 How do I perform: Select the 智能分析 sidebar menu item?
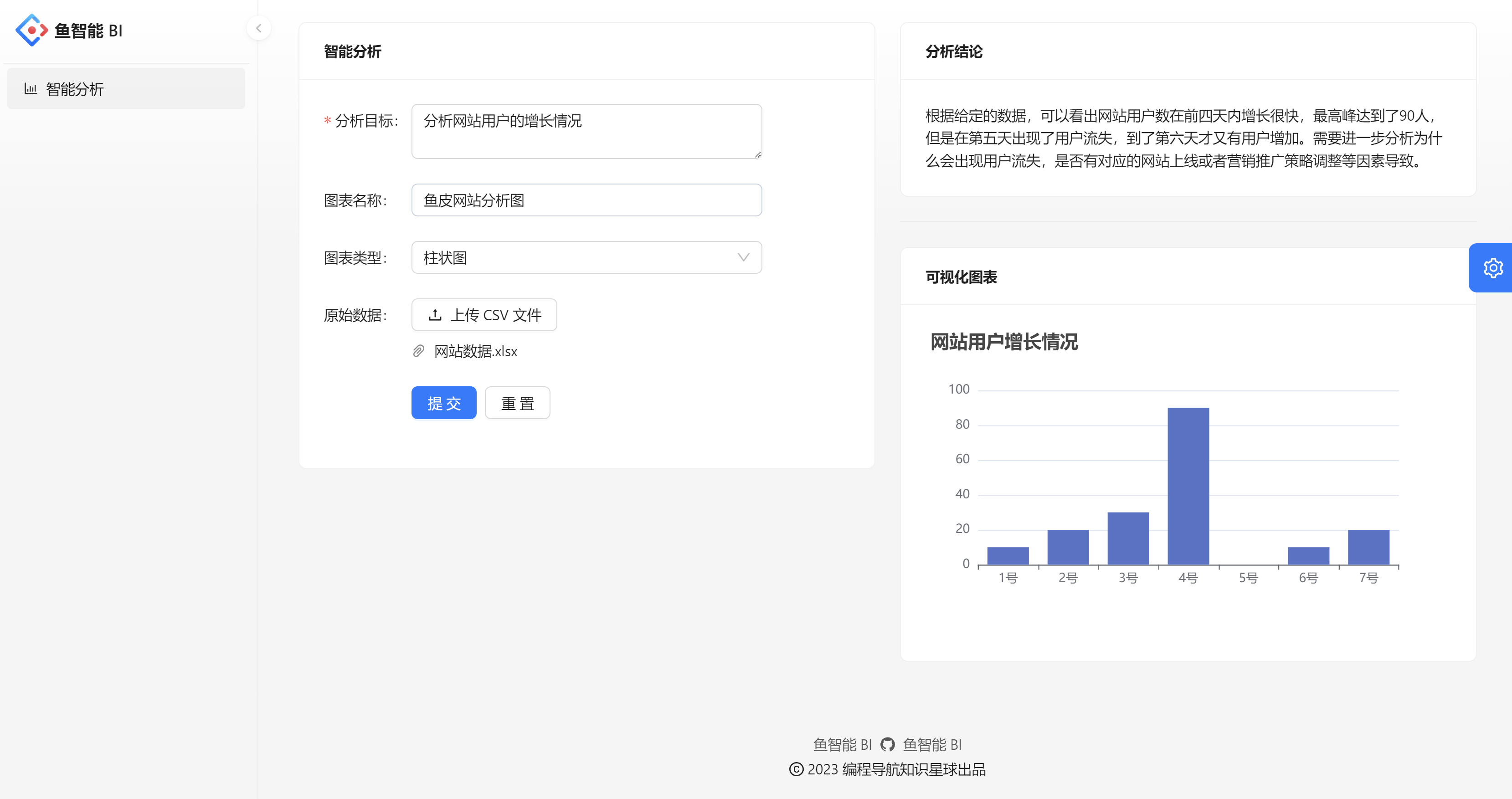(126, 89)
